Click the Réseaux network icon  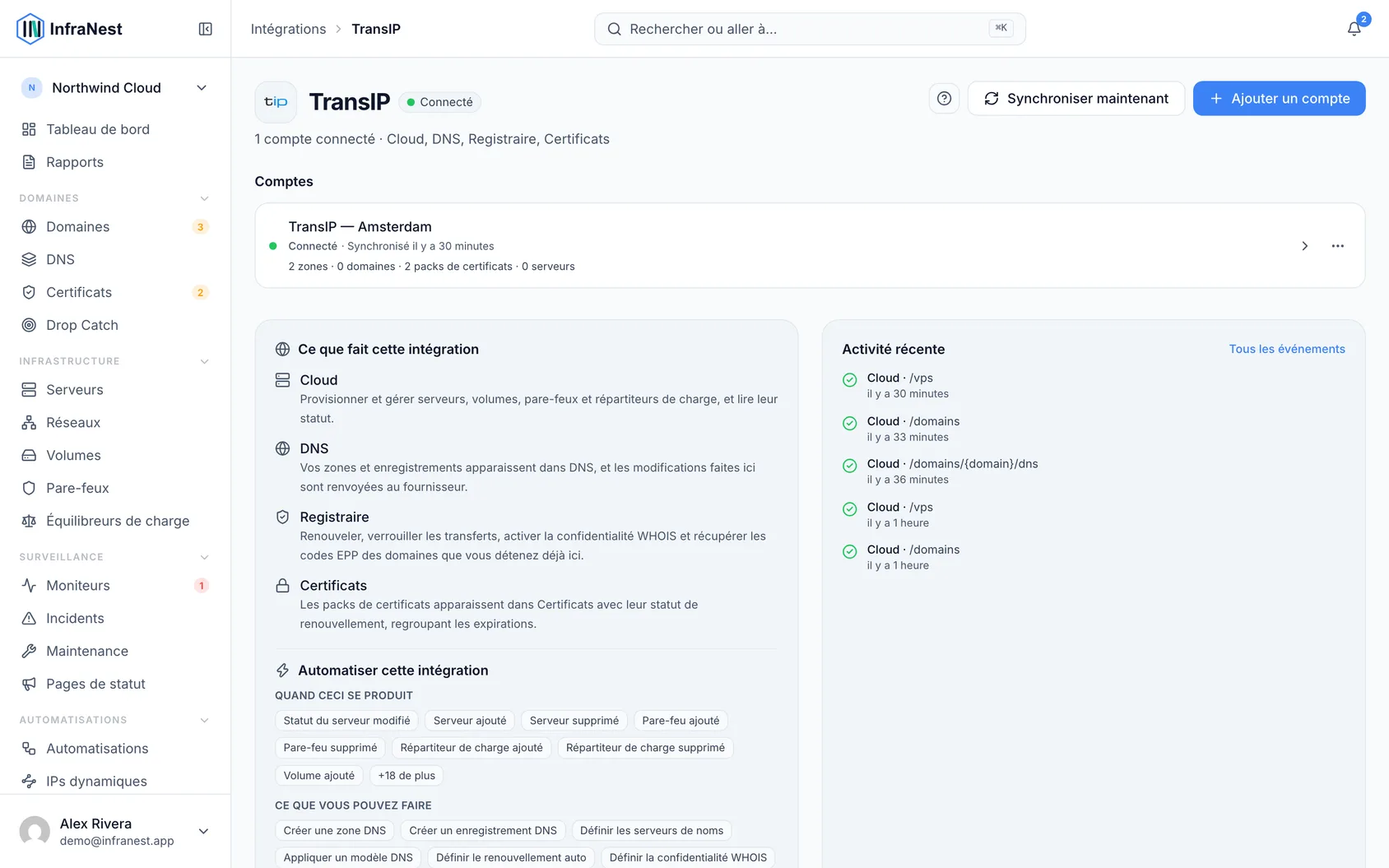(x=29, y=422)
